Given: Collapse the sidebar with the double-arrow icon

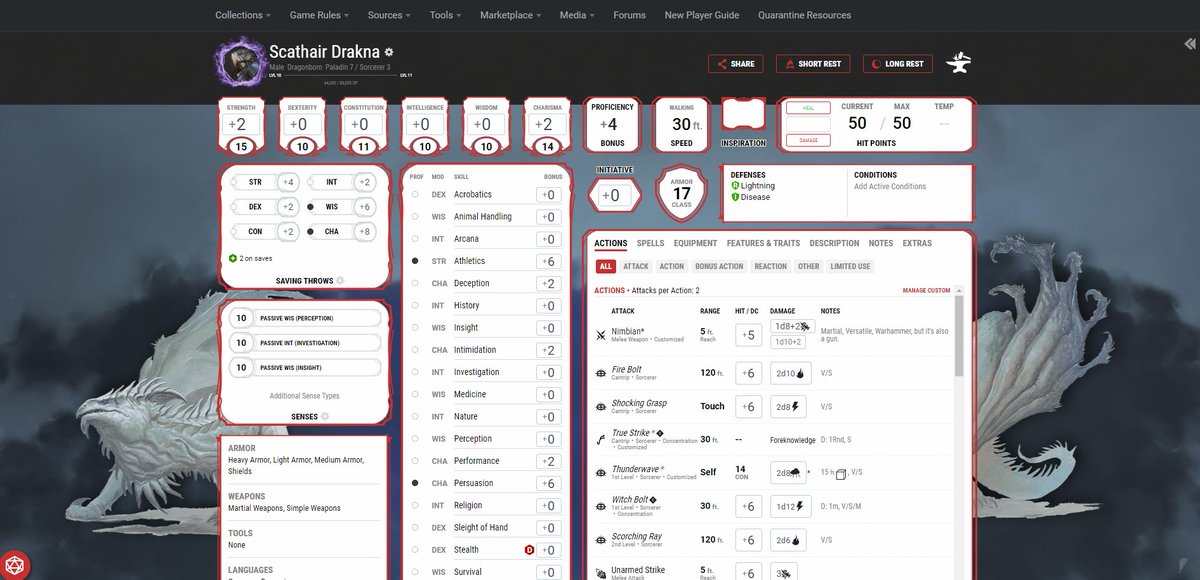Looking at the screenshot, I should (1189, 44).
